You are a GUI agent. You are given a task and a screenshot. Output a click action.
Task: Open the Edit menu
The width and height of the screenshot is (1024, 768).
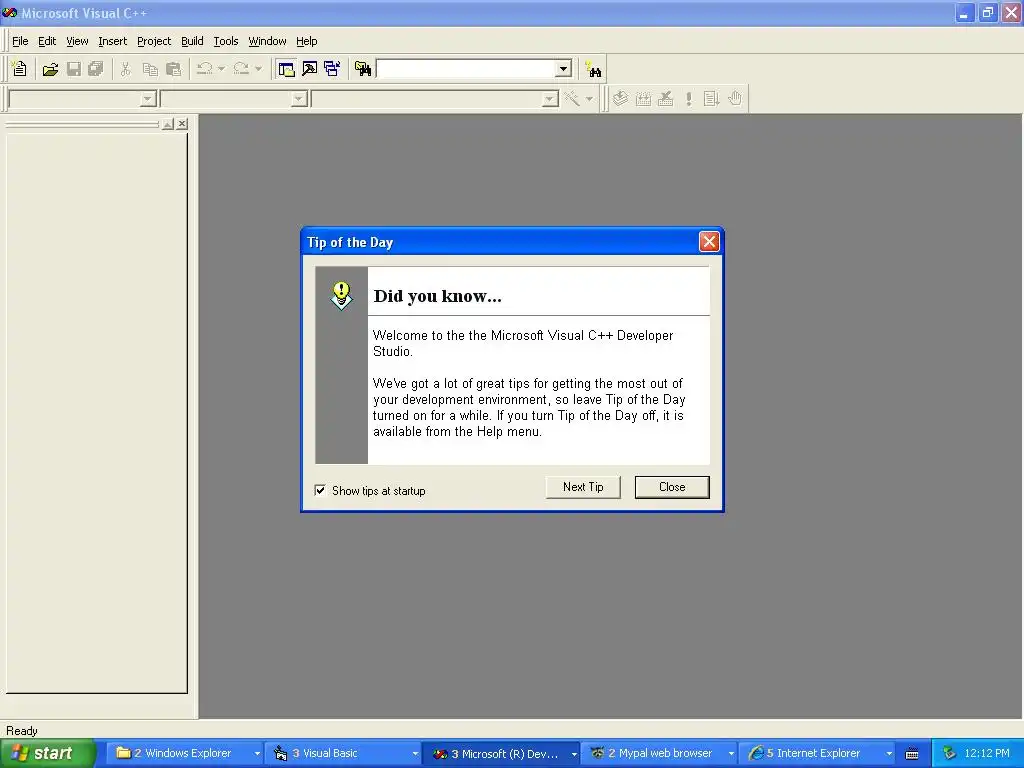click(x=47, y=41)
